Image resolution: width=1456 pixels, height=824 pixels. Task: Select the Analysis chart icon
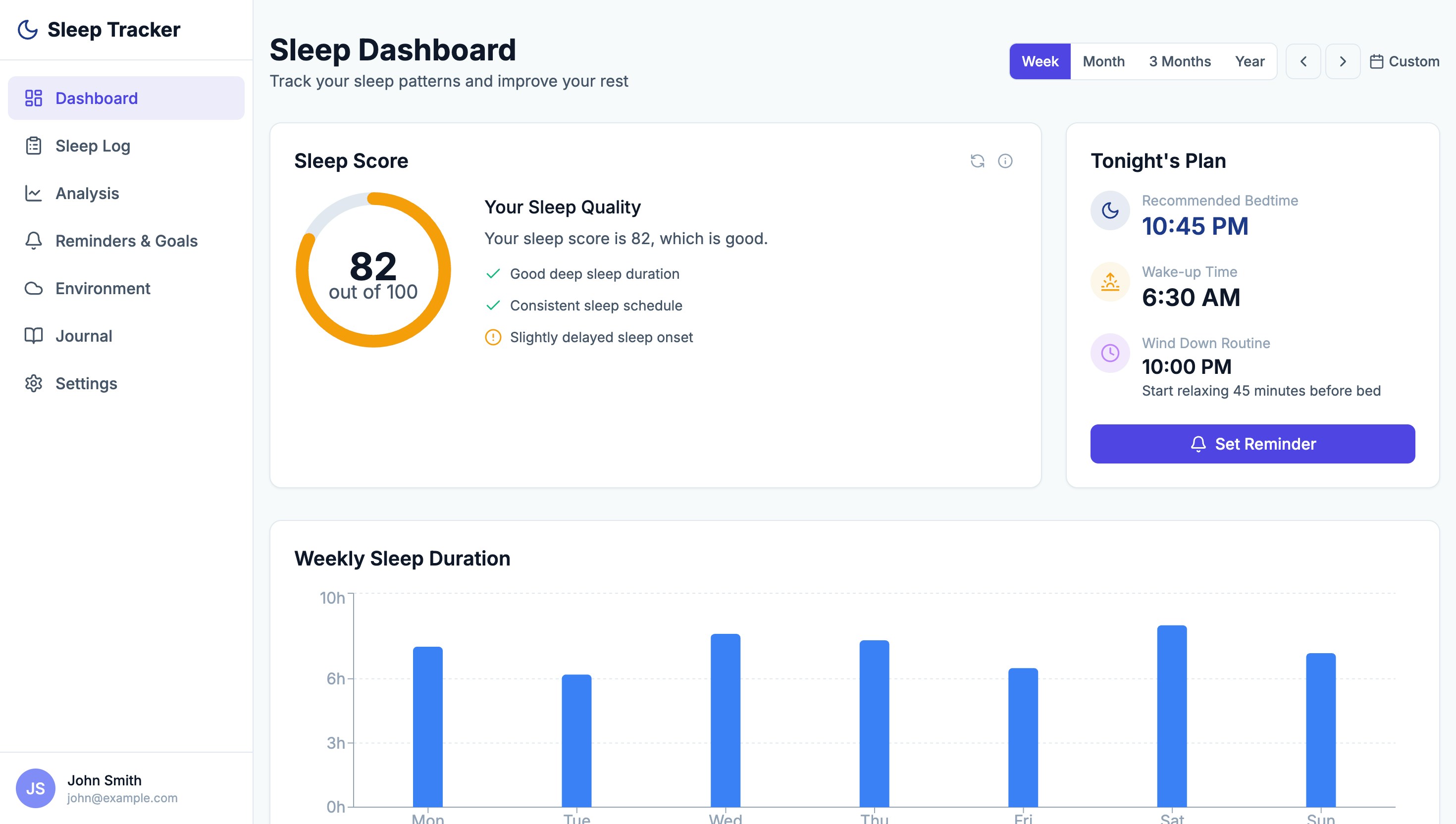tap(33, 194)
